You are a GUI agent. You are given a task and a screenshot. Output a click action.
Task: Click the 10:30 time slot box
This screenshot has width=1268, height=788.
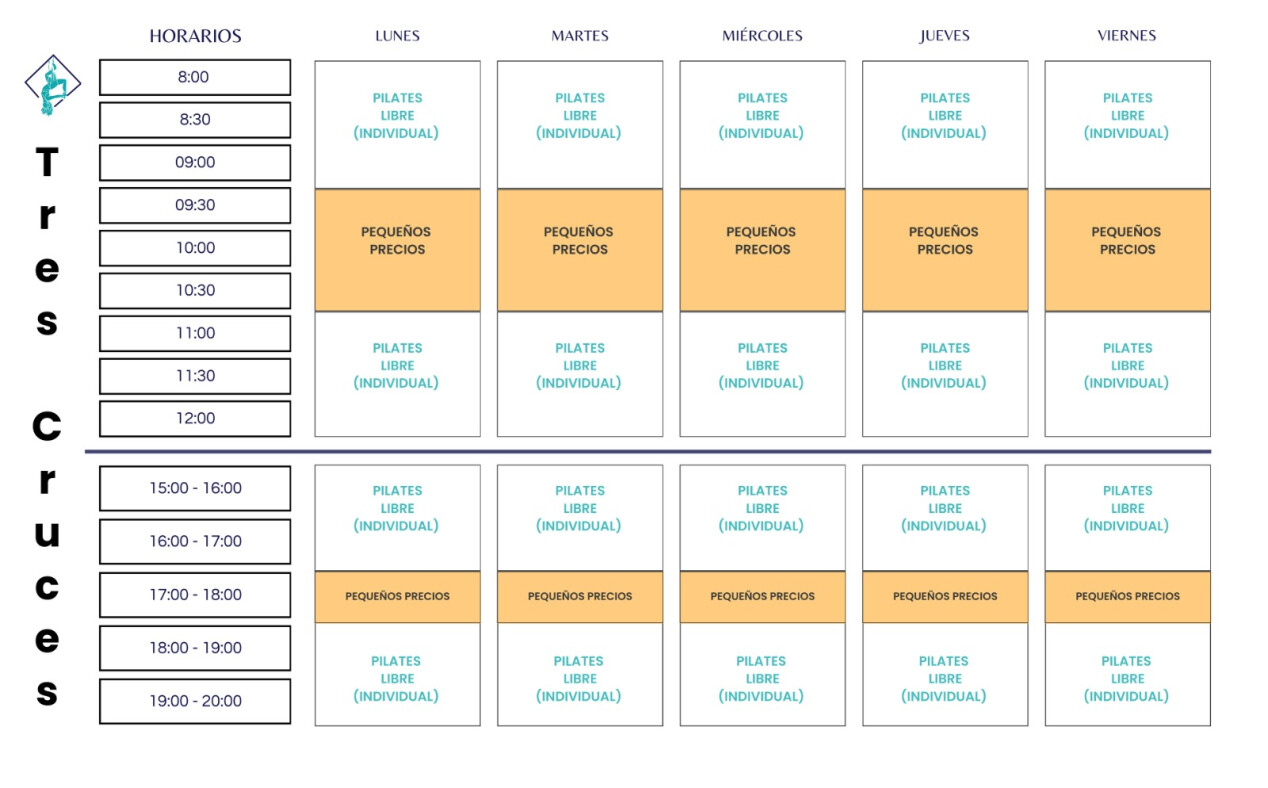click(x=195, y=290)
